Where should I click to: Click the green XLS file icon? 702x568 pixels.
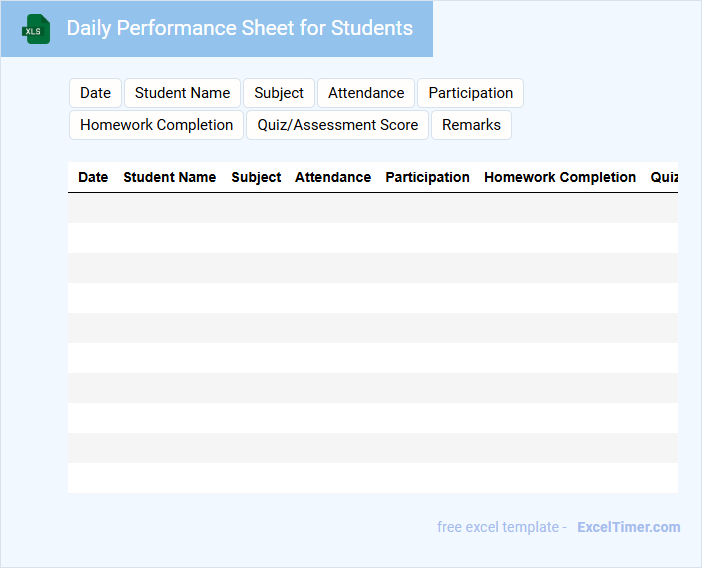click(36, 29)
